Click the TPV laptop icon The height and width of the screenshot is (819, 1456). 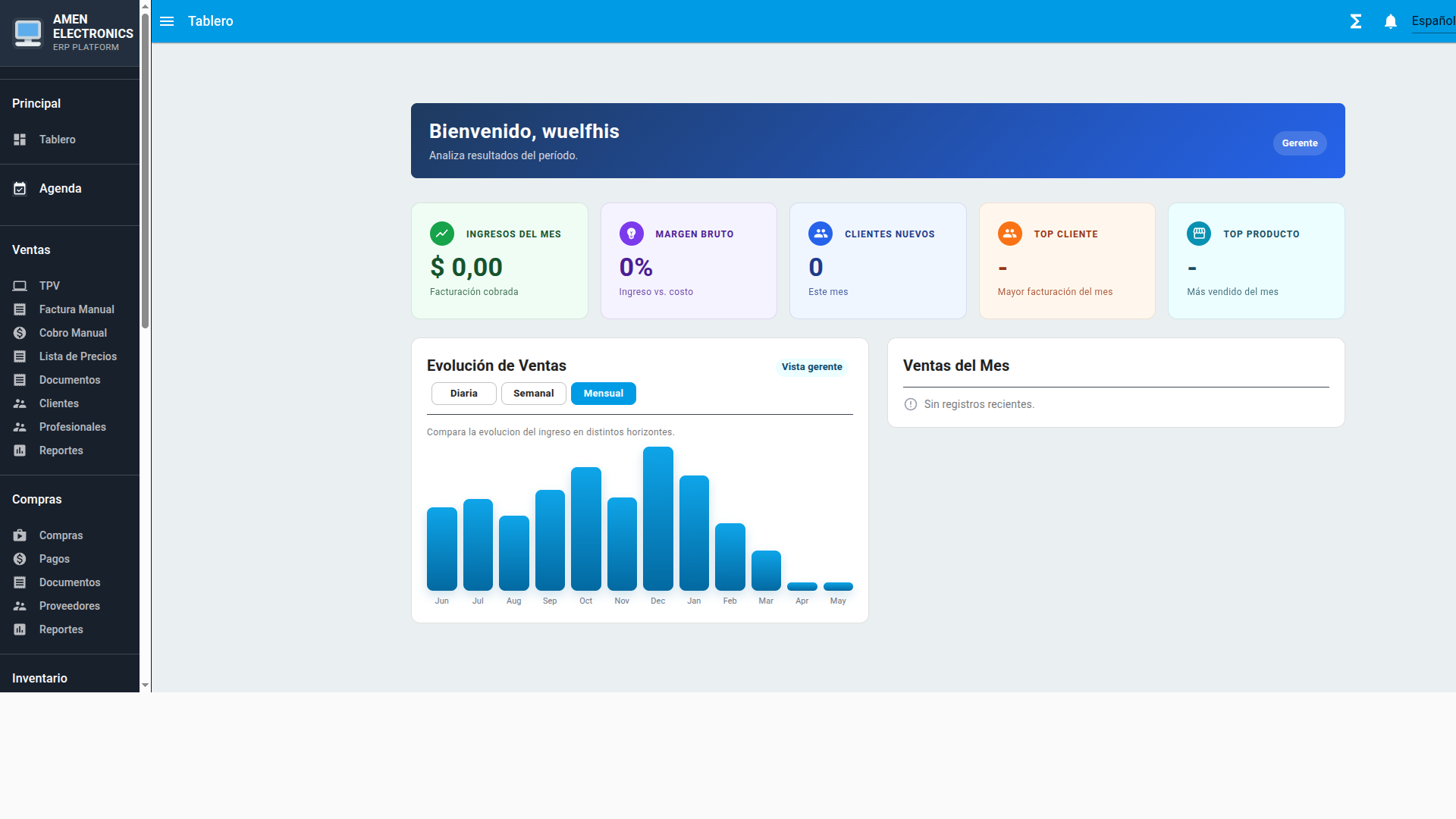coord(20,286)
